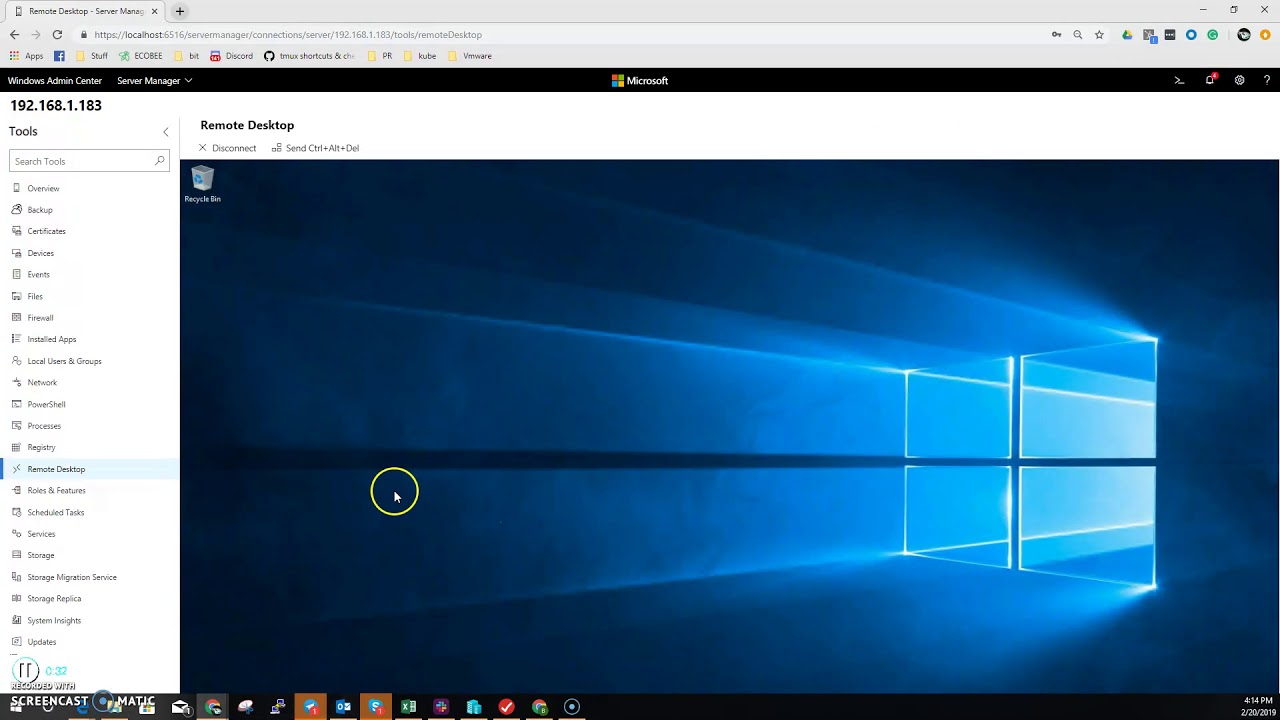This screenshot has height=720, width=1280.
Task: Open Admin Center settings gear
Action: tap(1239, 80)
